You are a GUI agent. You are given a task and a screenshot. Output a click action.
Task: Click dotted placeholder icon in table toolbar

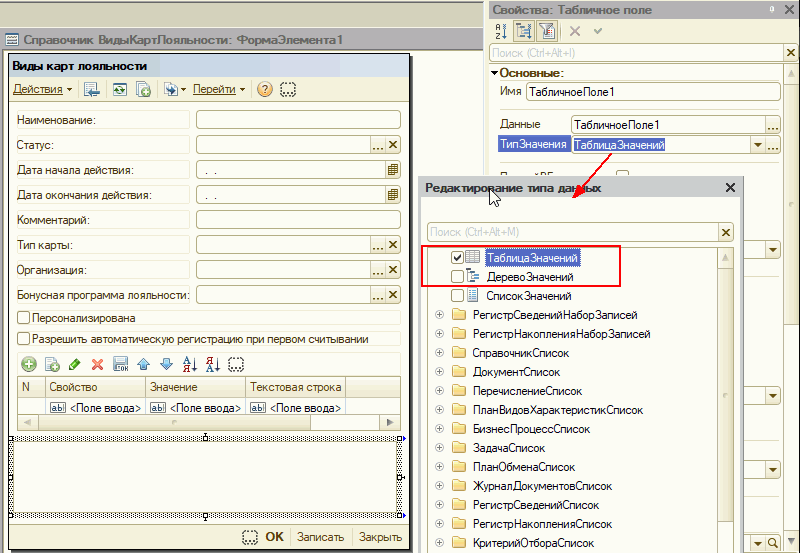point(236,364)
